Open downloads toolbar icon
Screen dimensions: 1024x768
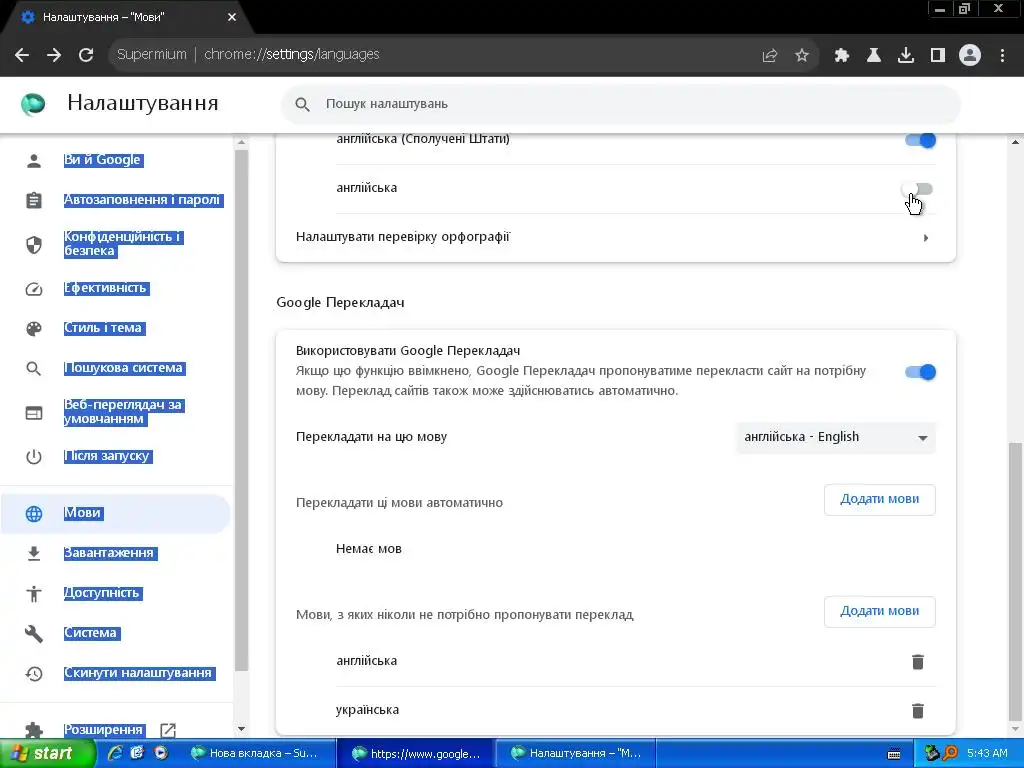click(x=906, y=56)
